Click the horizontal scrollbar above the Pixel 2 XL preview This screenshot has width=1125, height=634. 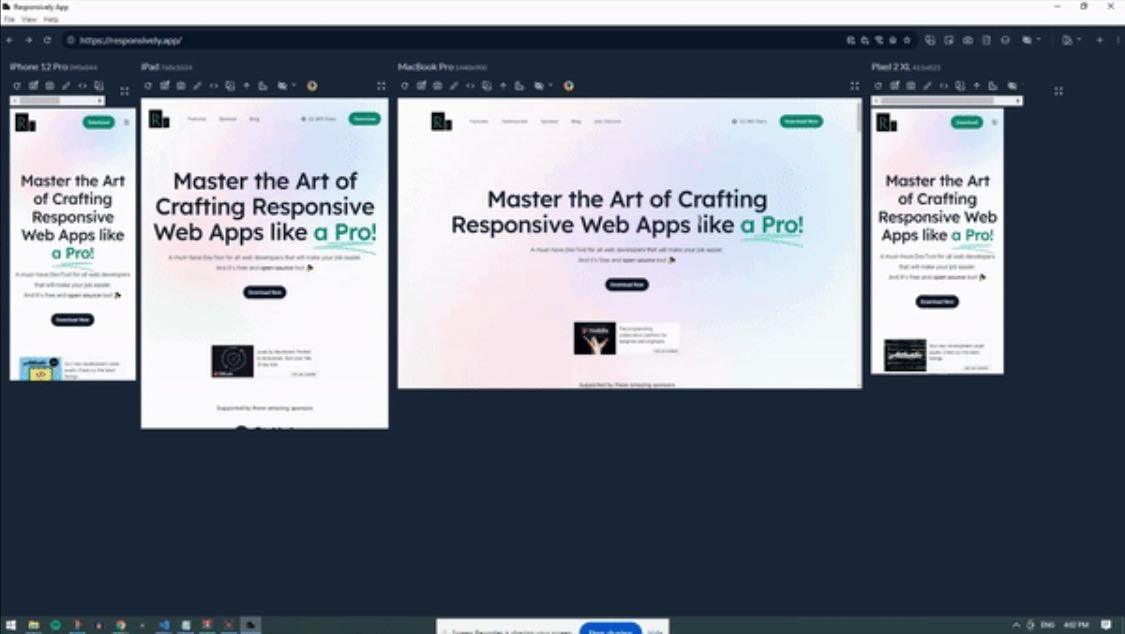946,100
